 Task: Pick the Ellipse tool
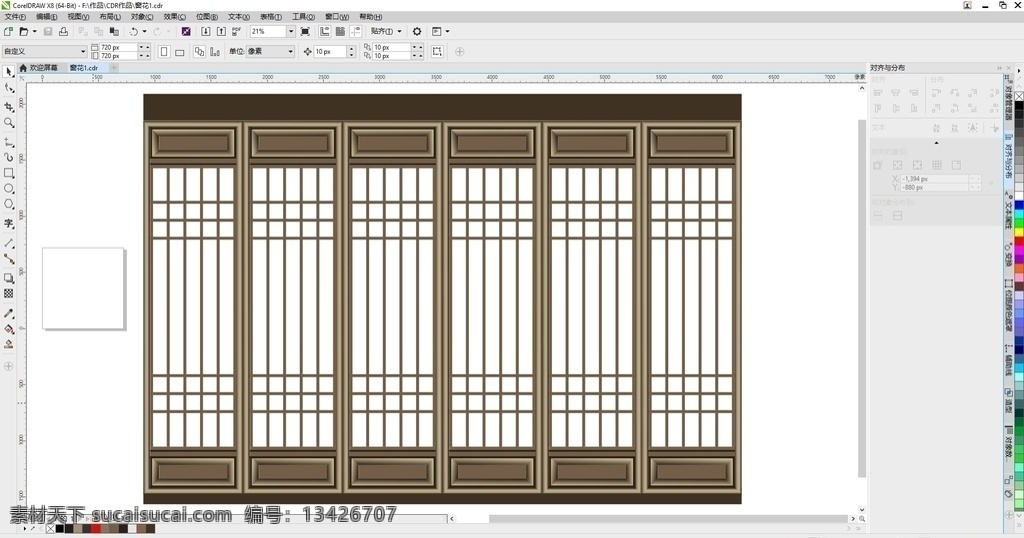click(8, 189)
